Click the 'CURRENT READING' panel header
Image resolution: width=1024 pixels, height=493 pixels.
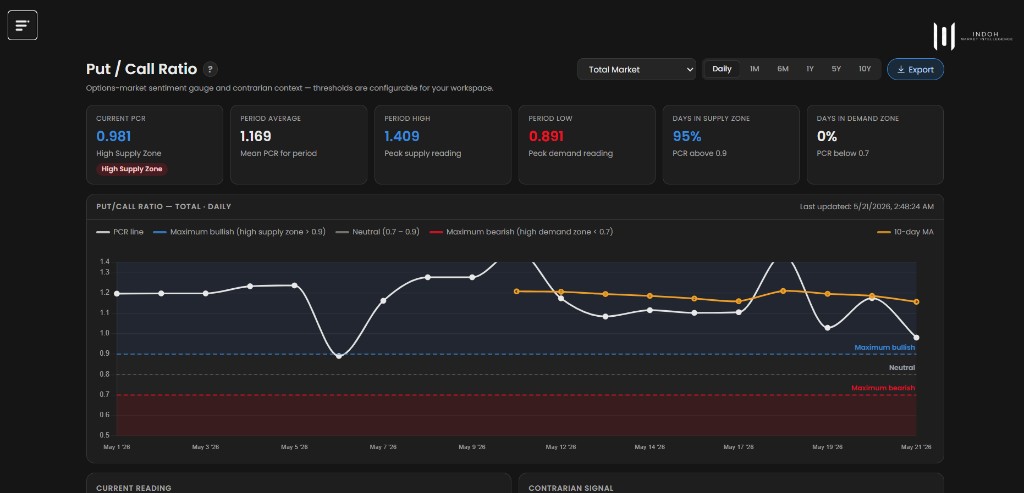[133, 488]
